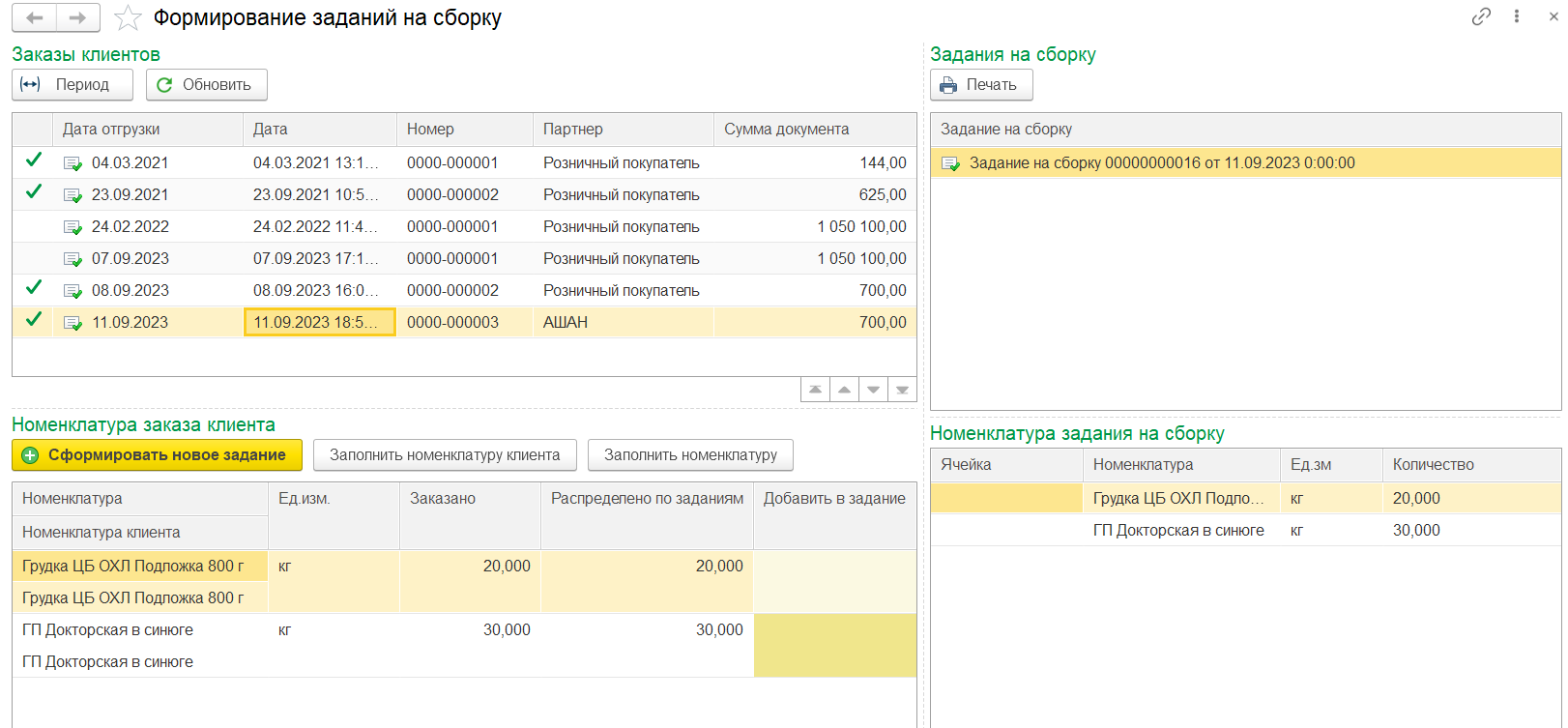
Task: Select Грудка ЦБ ОХЛ Подло… in task items
Action: pos(1181,498)
